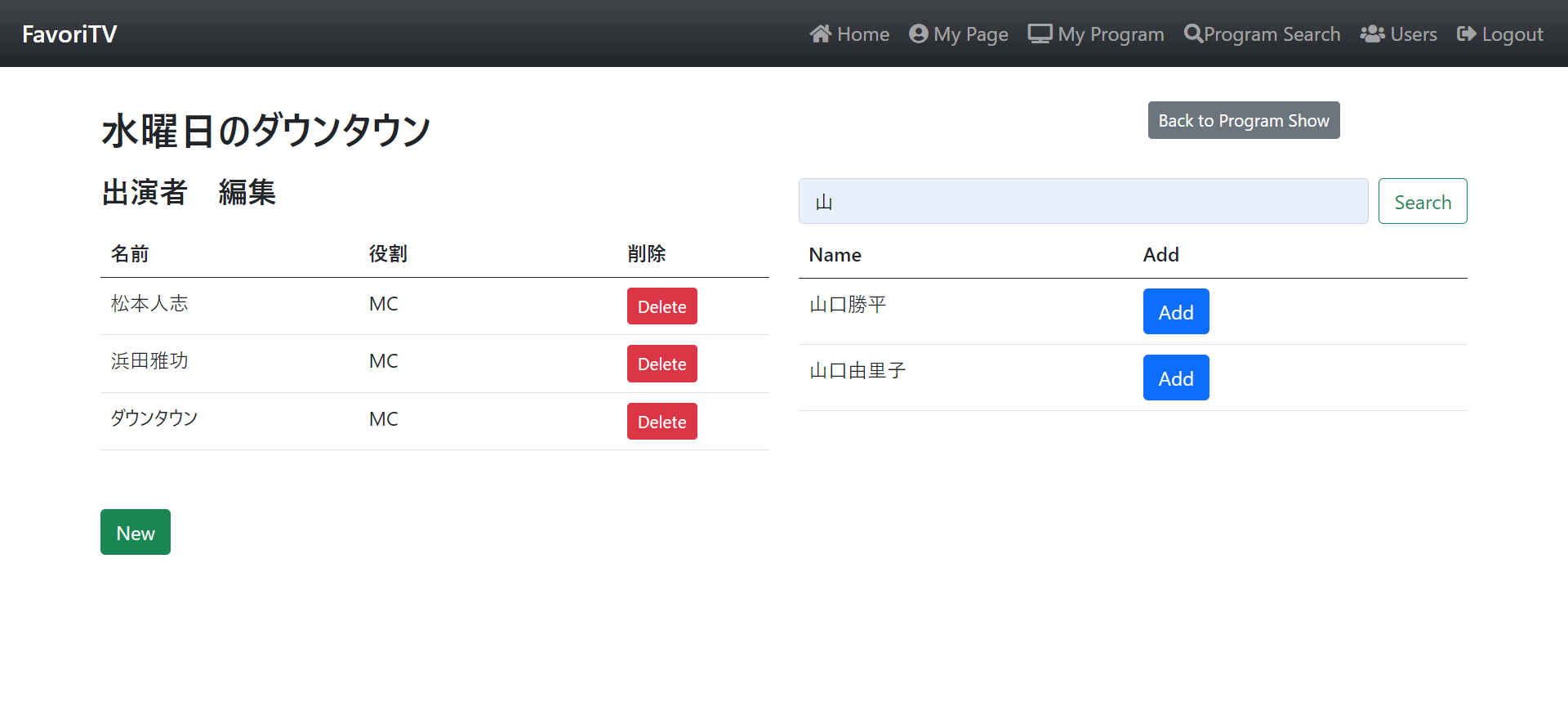Click Back to Program Show button
The image size is (1568, 724).
[x=1244, y=120]
